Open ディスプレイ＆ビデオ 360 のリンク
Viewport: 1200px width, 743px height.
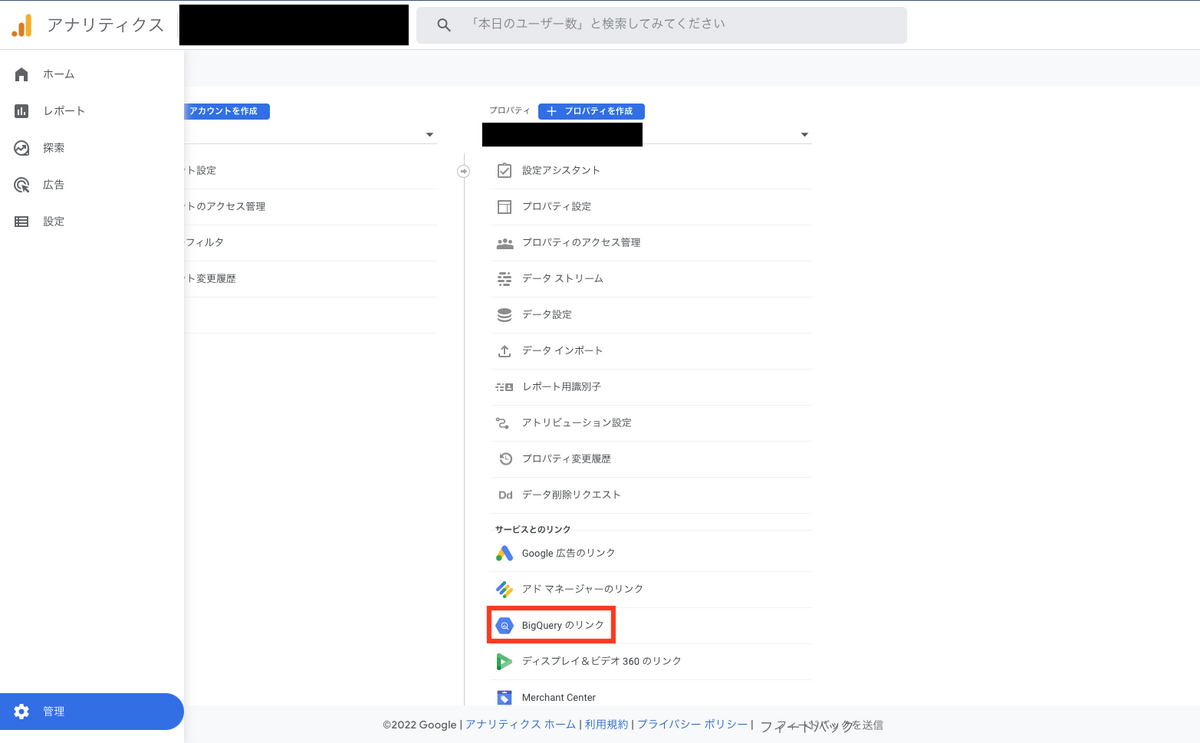point(602,662)
